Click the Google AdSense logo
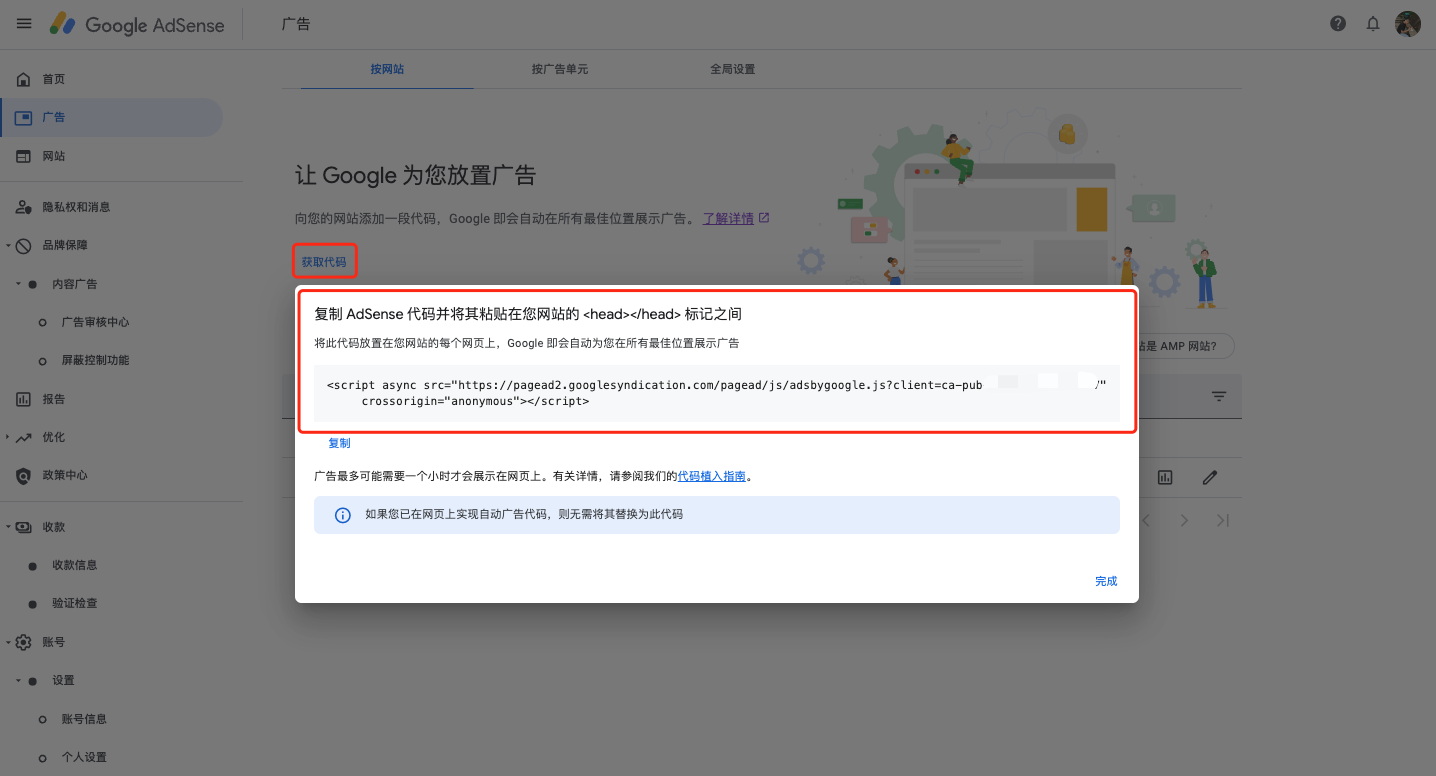This screenshot has width=1436, height=776. click(137, 25)
